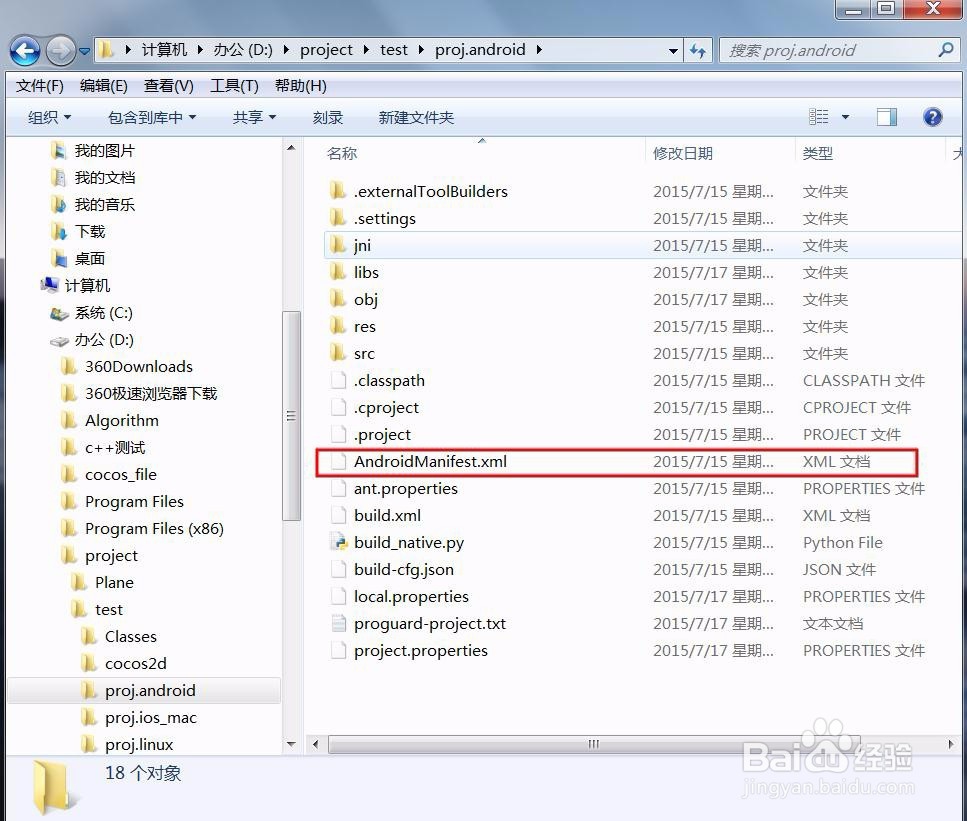Focus the 搜索 proj.android search box
Viewport: 967px width, 821px height.
click(x=839, y=50)
